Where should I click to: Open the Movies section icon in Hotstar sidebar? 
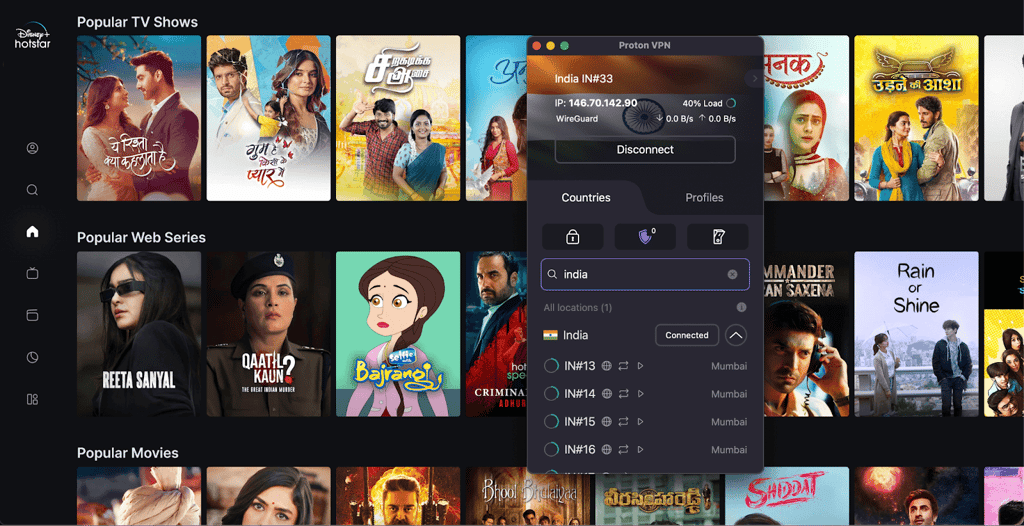32,315
